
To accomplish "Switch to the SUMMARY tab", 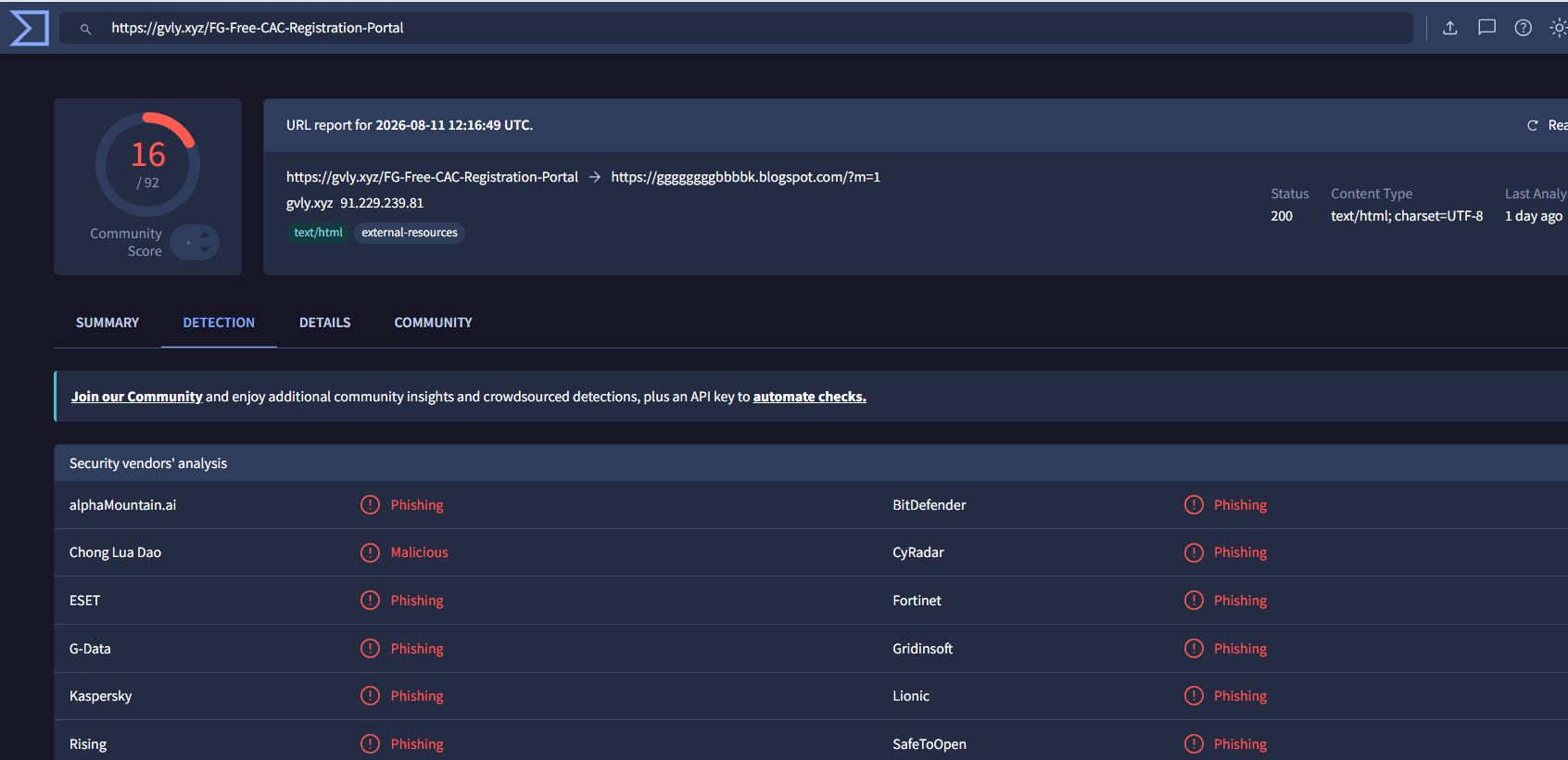I will coord(107,323).
